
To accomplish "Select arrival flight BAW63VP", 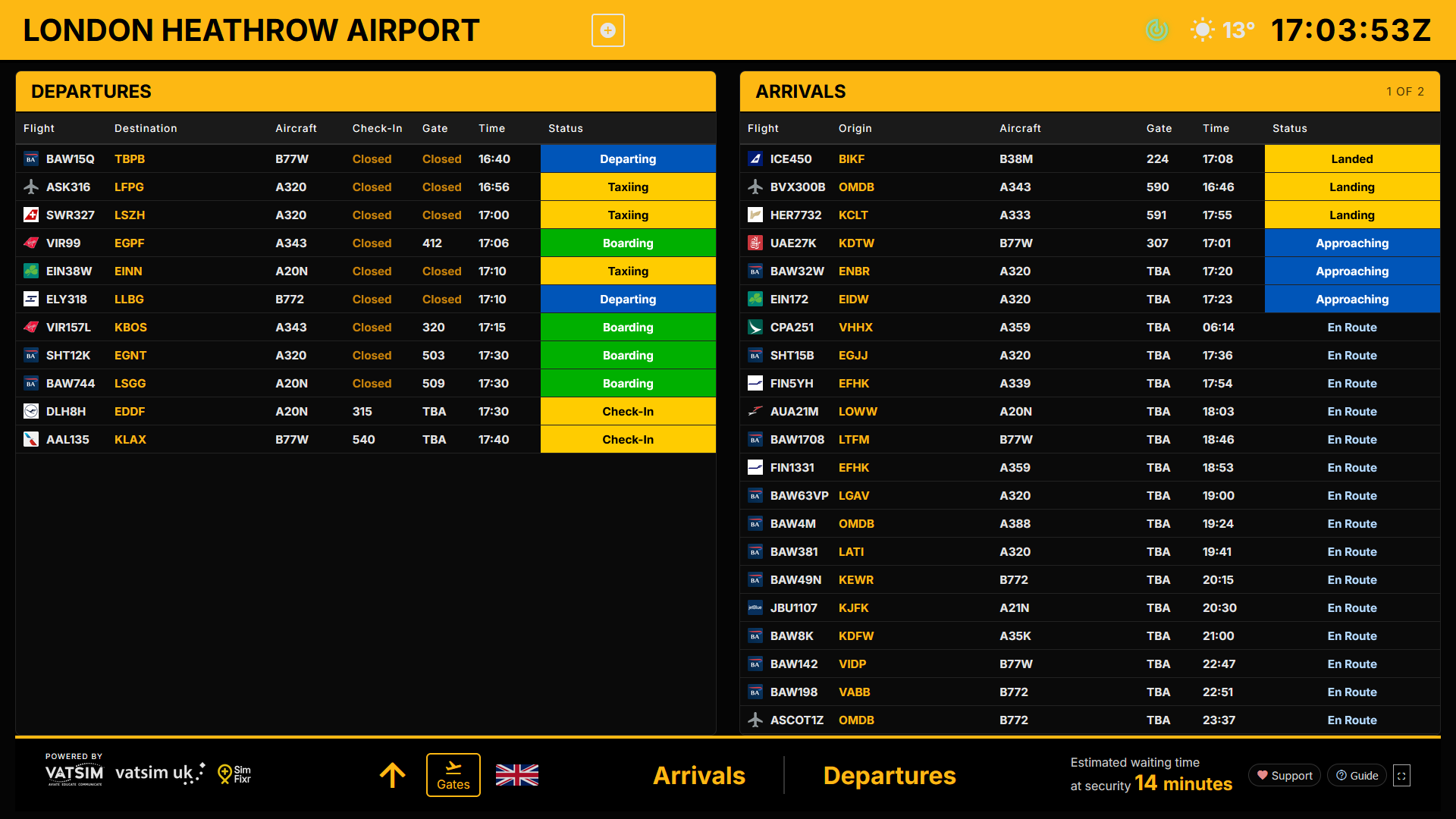I will (x=799, y=496).
